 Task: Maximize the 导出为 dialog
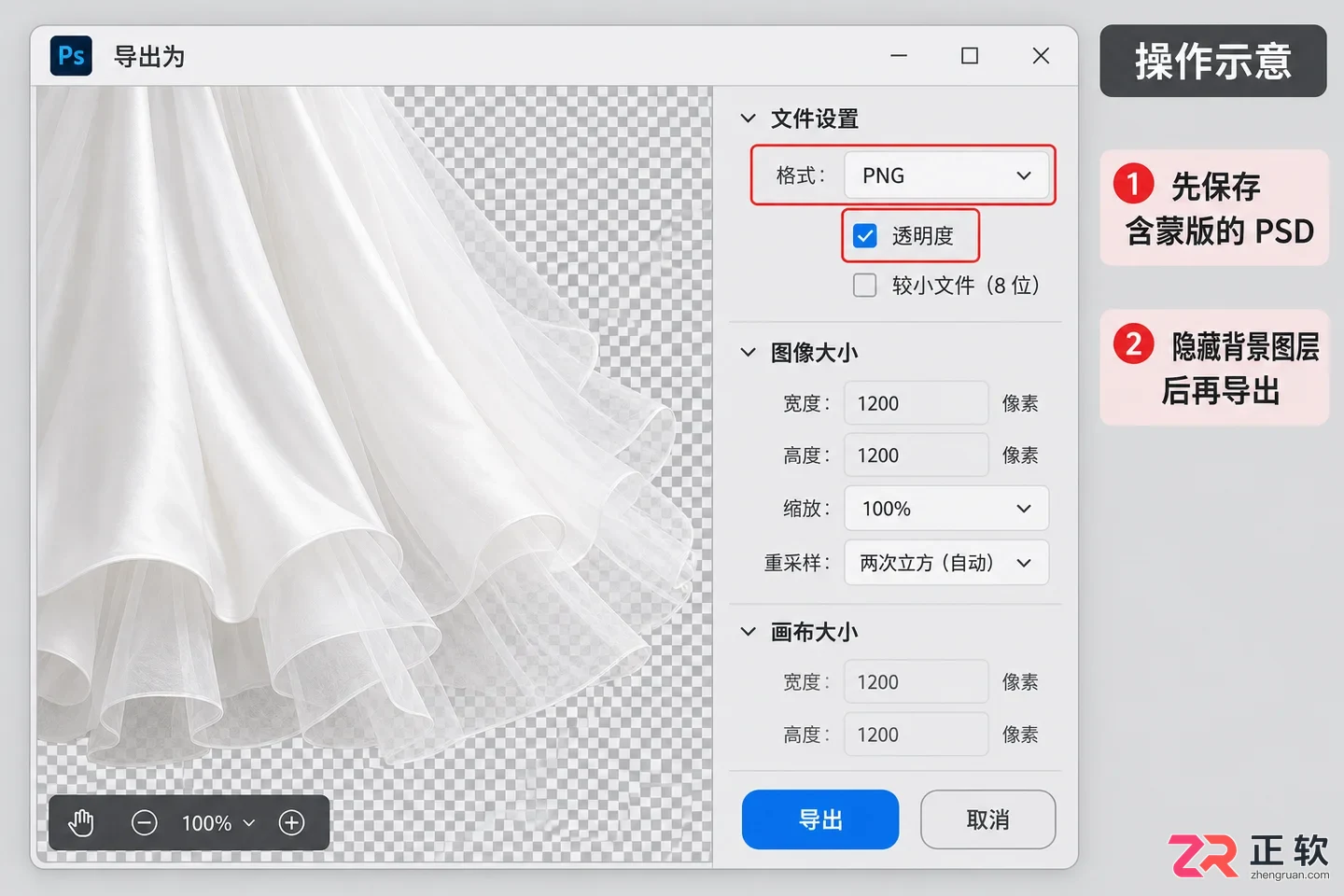(x=970, y=56)
